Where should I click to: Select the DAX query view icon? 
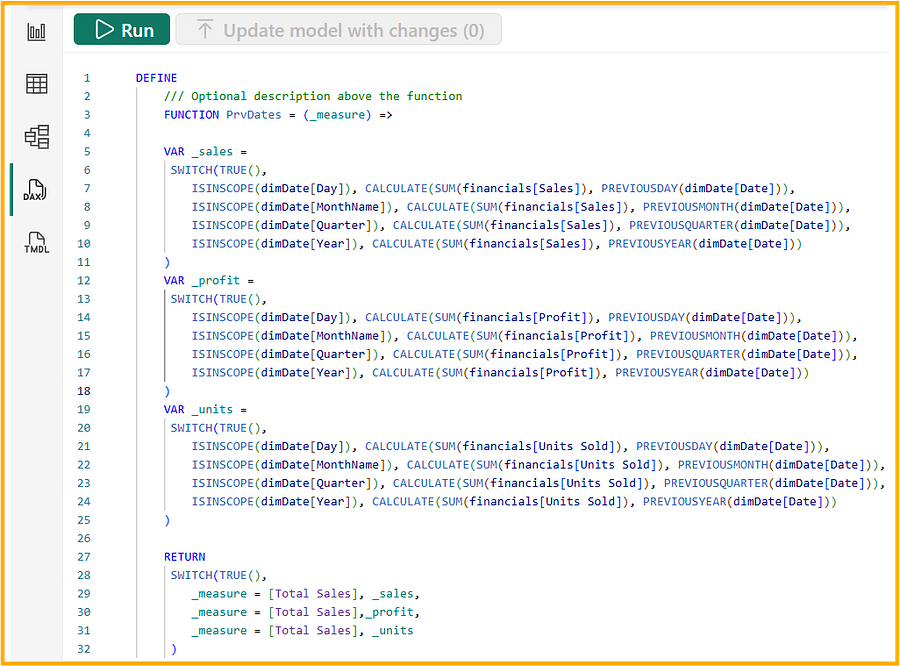[x=36, y=190]
